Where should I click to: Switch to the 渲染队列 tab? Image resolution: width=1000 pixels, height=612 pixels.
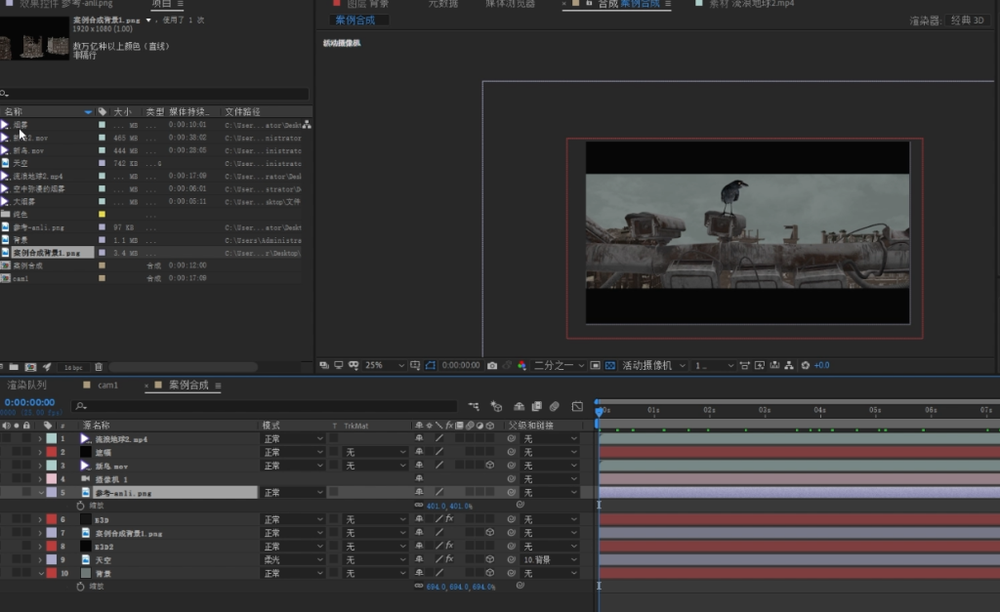coord(26,385)
